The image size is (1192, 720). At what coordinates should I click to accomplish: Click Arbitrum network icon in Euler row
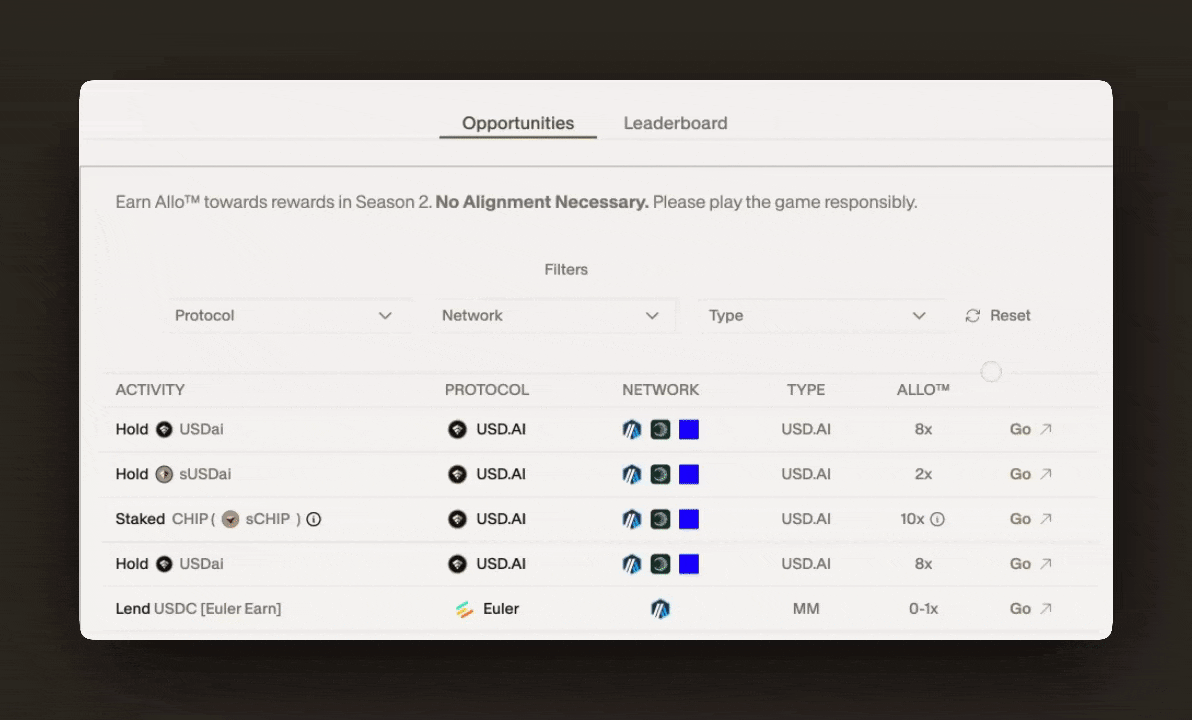(661, 609)
